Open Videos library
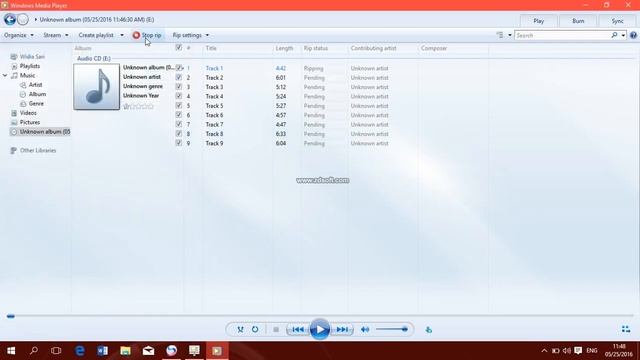The image size is (640, 360). (28, 113)
